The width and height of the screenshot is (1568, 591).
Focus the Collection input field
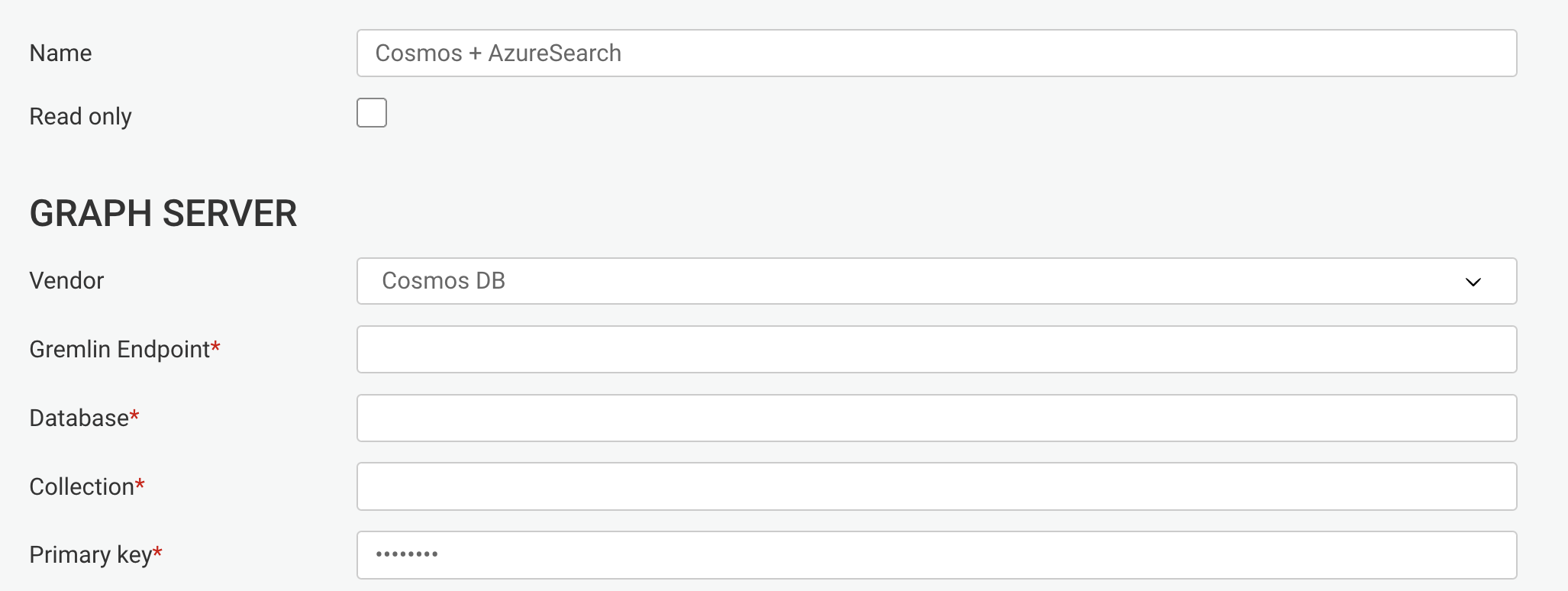click(937, 486)
